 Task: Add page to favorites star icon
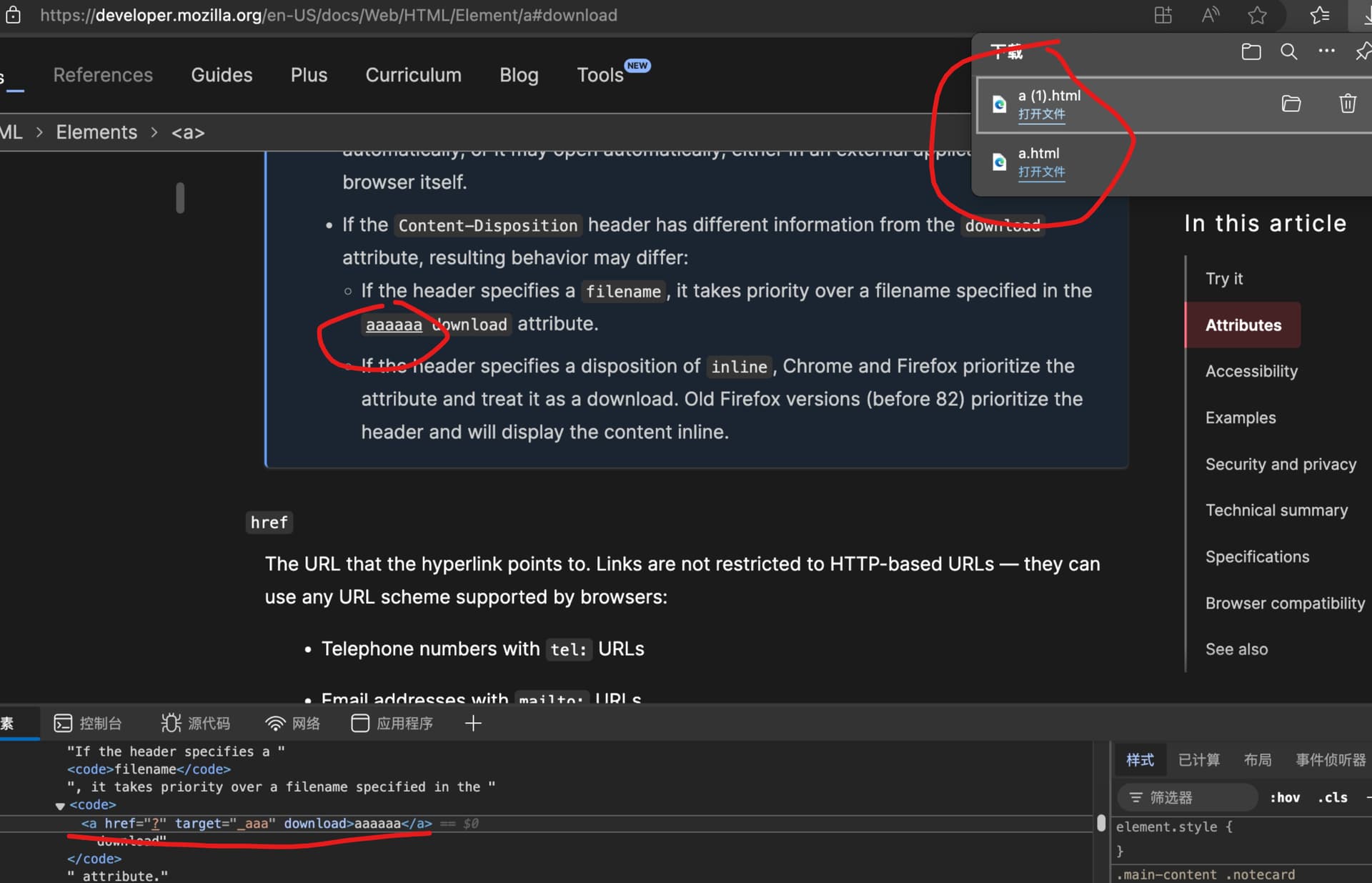1258,15
